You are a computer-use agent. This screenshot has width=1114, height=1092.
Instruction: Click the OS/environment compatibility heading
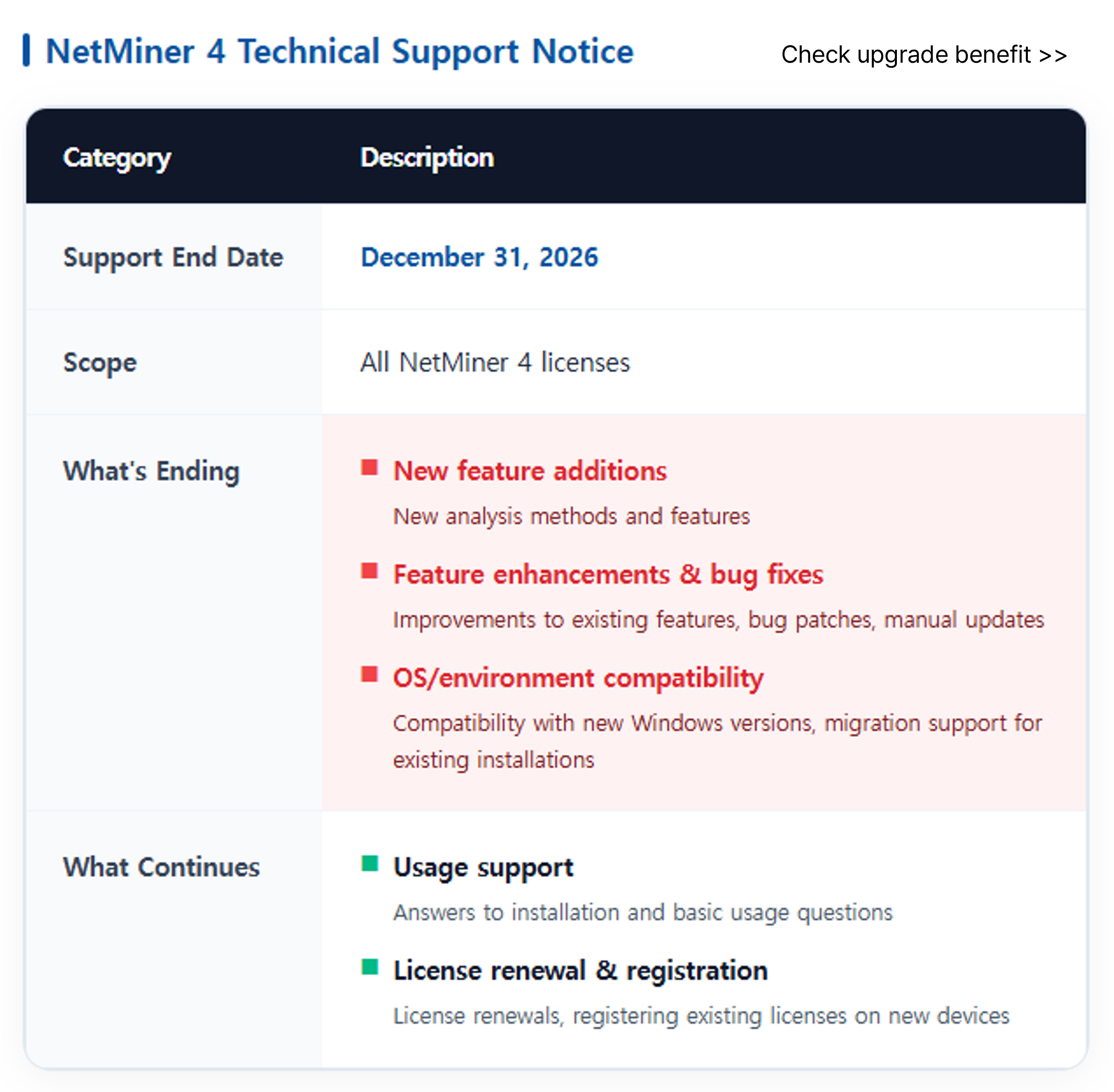578,679
